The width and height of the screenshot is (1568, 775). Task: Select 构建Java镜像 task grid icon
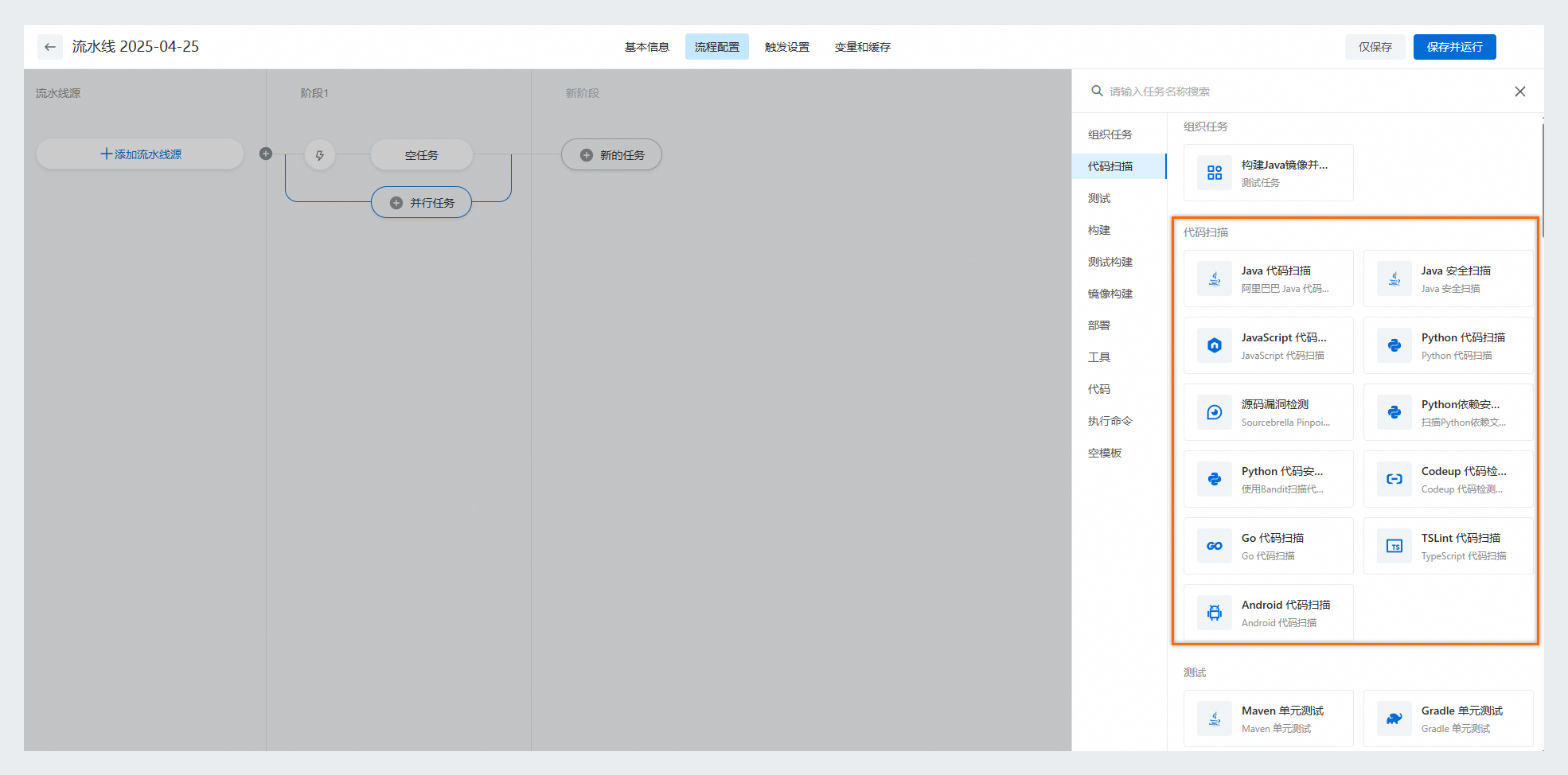pos(1215,173)
